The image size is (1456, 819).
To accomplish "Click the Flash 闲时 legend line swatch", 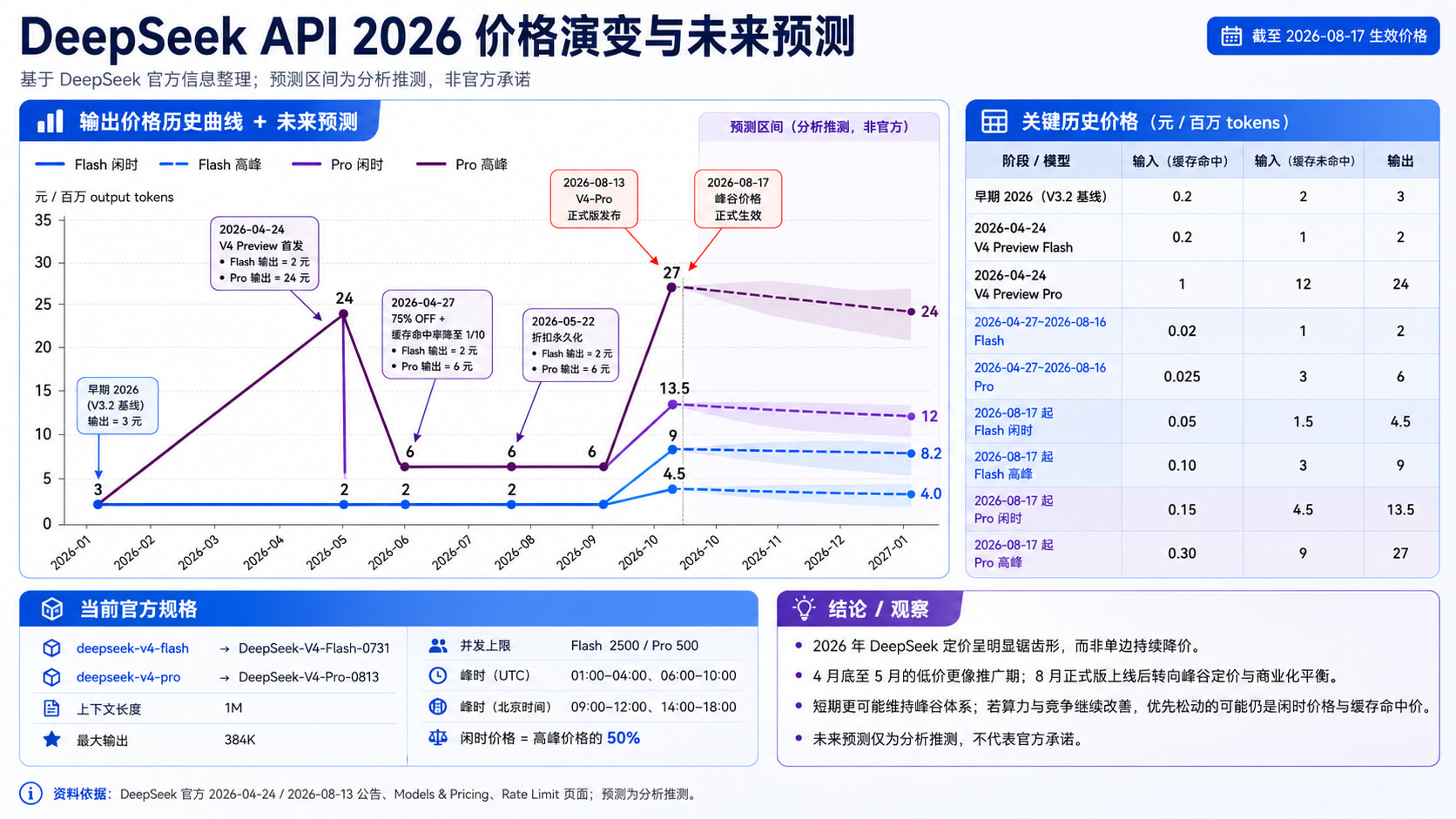I will [x=50, y=164].
